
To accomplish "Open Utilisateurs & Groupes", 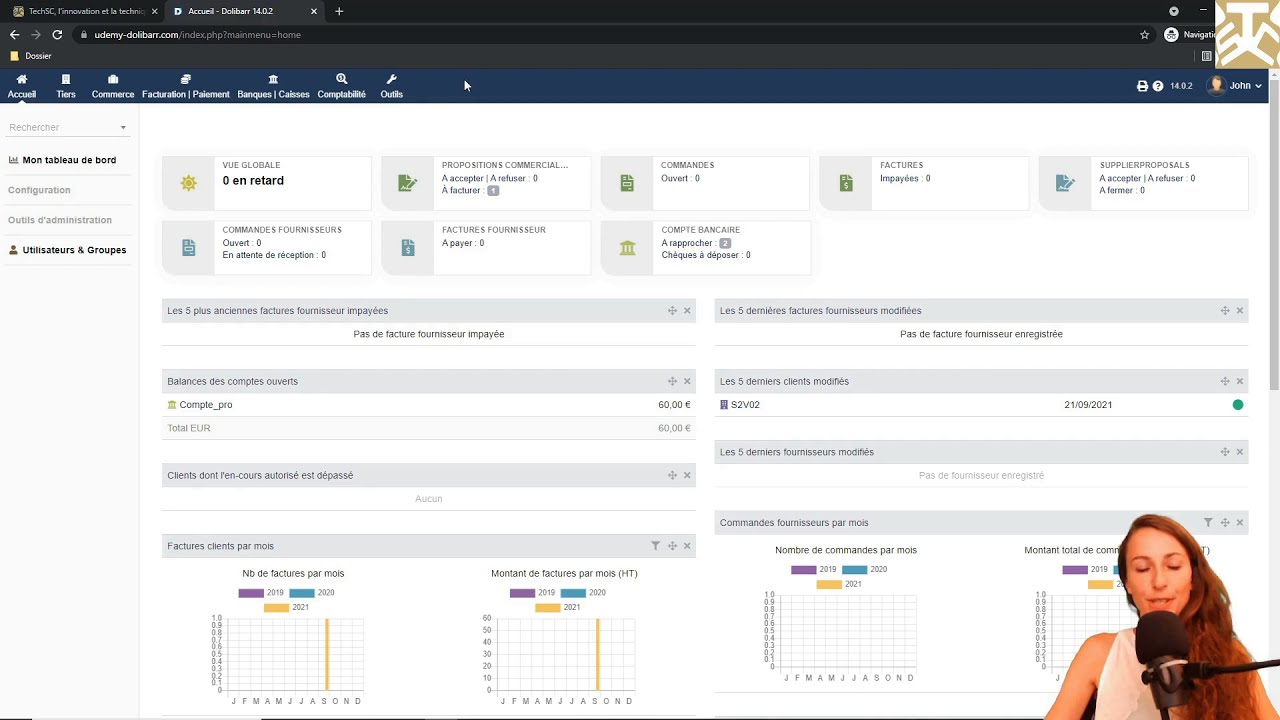I will 67,250.
